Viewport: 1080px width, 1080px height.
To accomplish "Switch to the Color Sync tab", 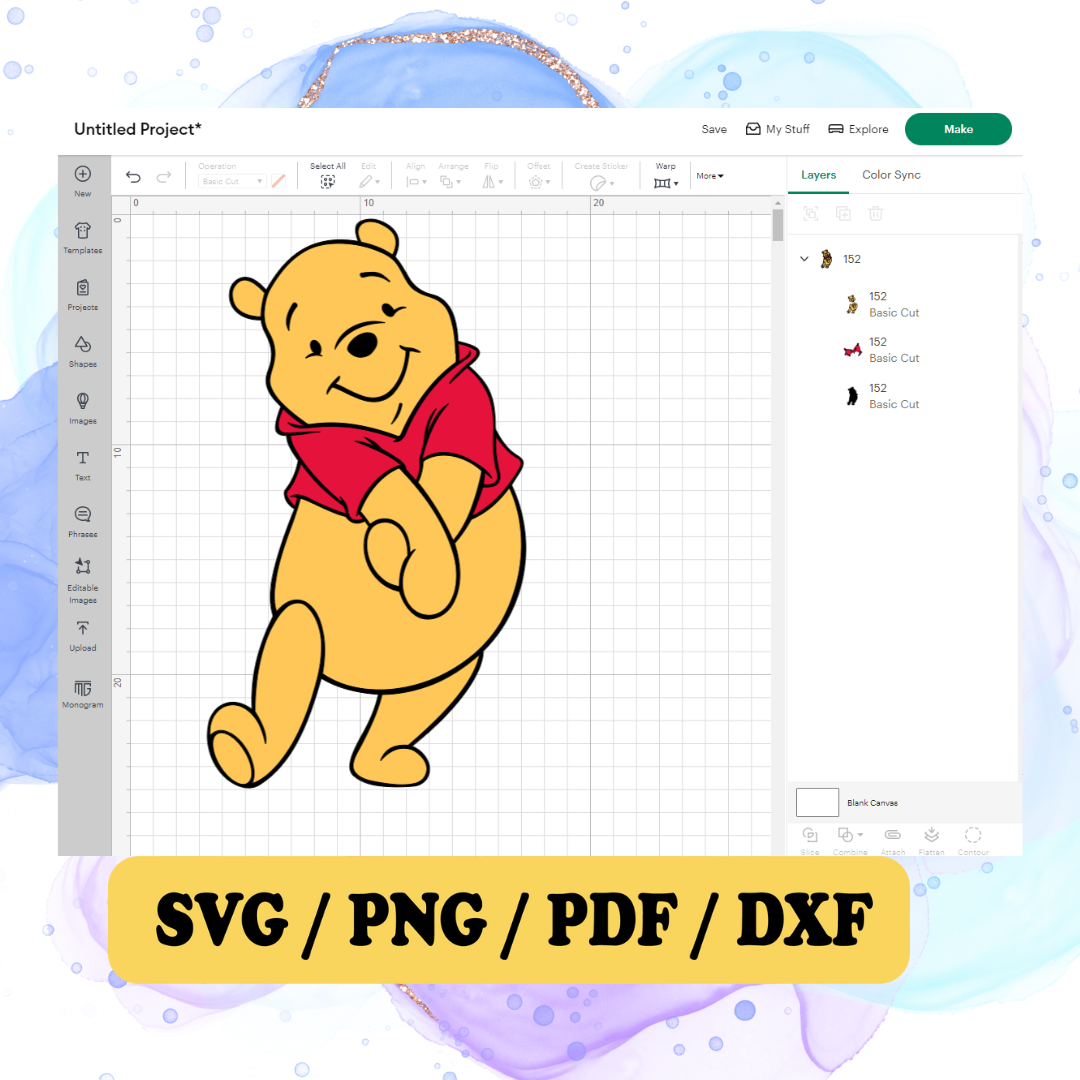I will (891, 175).
